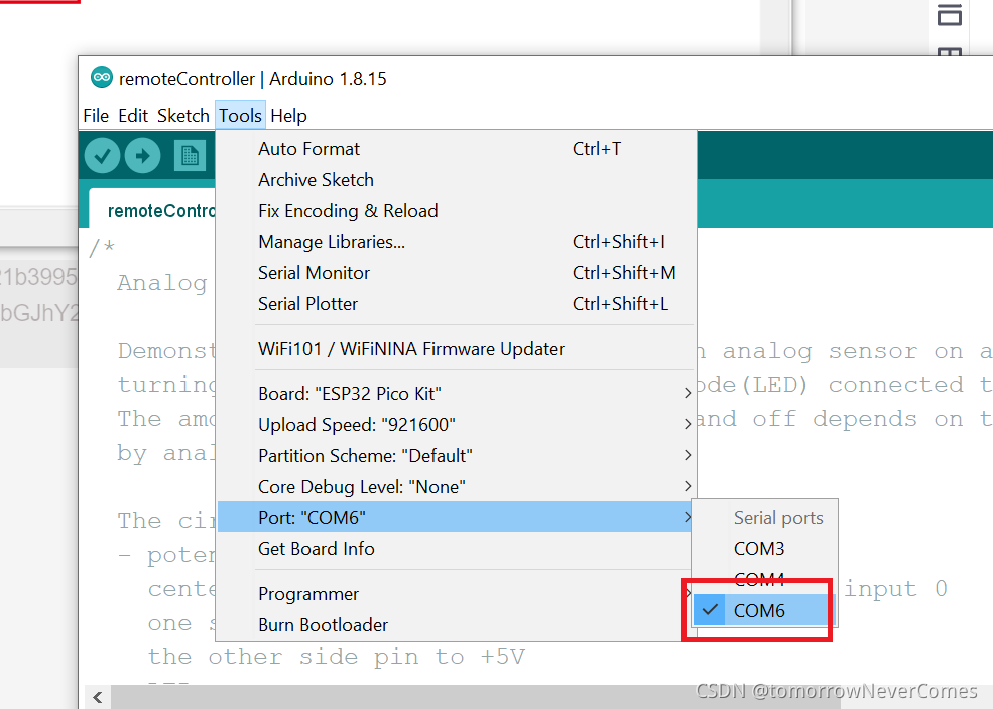Open the Serial Monitor
993x709 pixels.
pos(456,273)
